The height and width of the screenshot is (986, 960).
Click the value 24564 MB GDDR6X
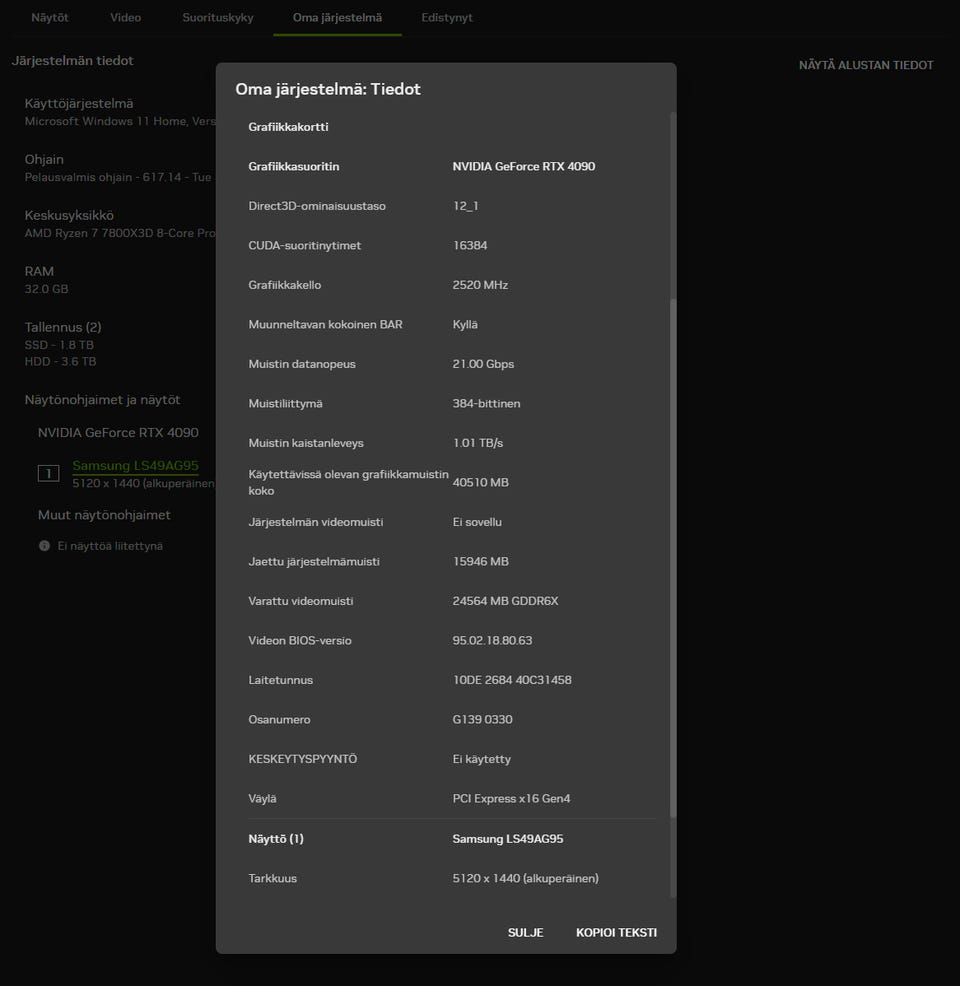(505, 601)
